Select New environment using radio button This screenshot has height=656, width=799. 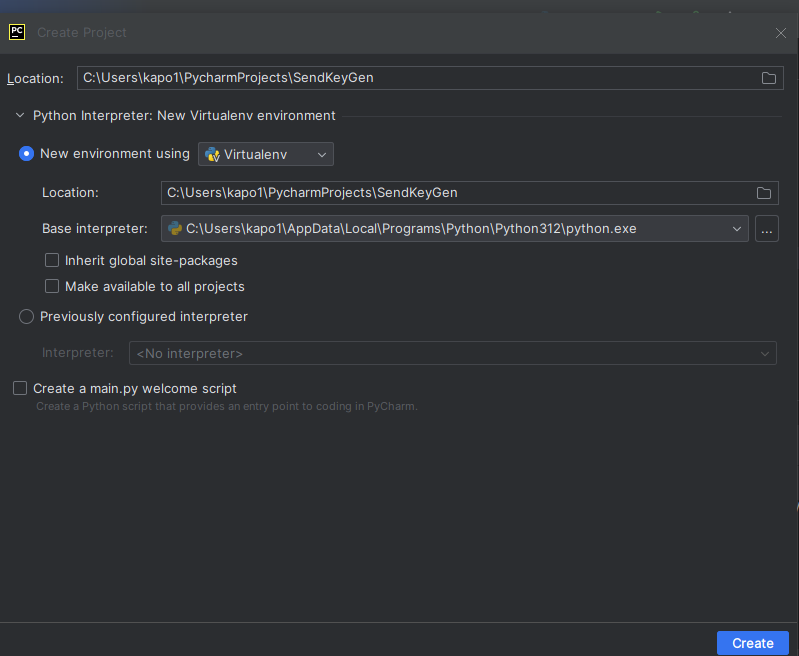[x=26, y=153]
